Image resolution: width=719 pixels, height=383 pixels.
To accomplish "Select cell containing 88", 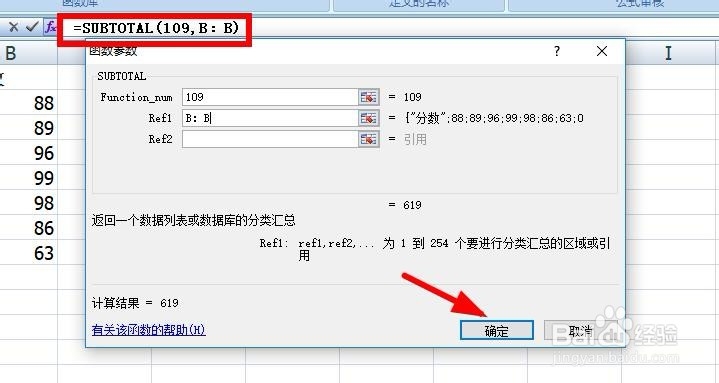I will tap(28, 103).
